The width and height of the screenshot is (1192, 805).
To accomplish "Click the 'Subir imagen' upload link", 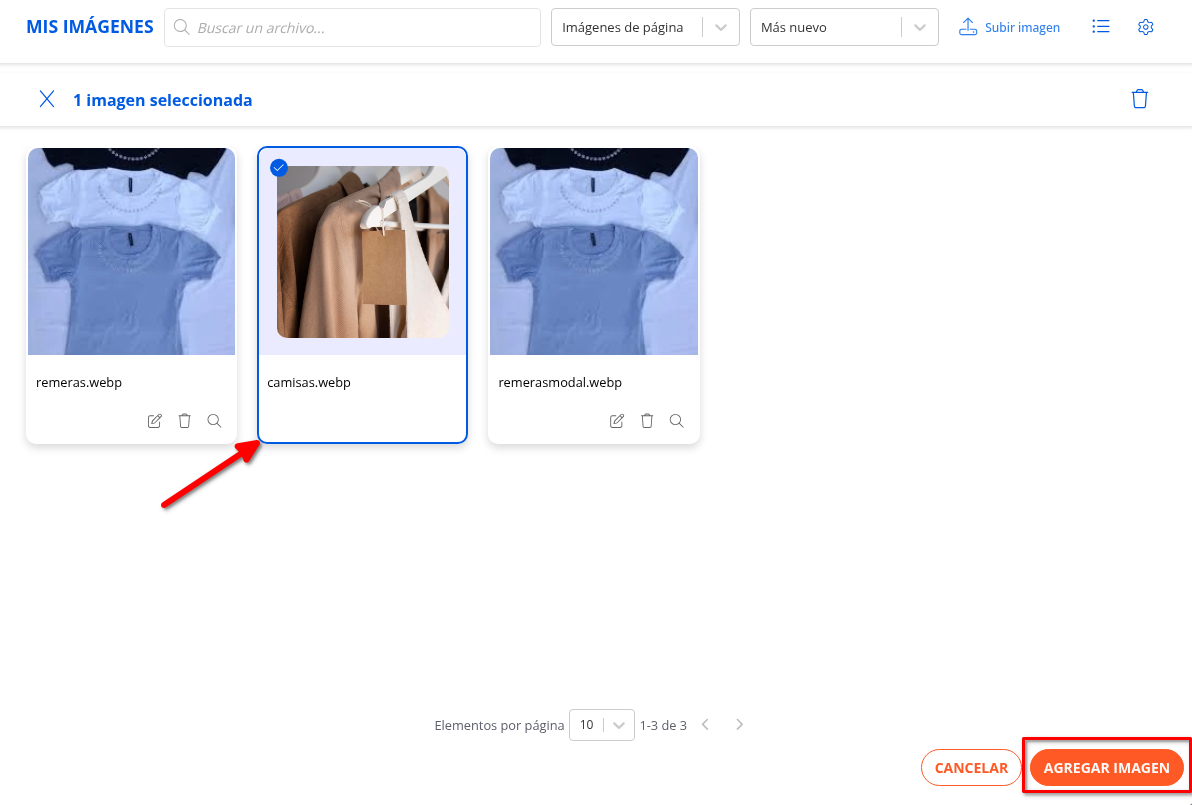I will [1010, 28].
